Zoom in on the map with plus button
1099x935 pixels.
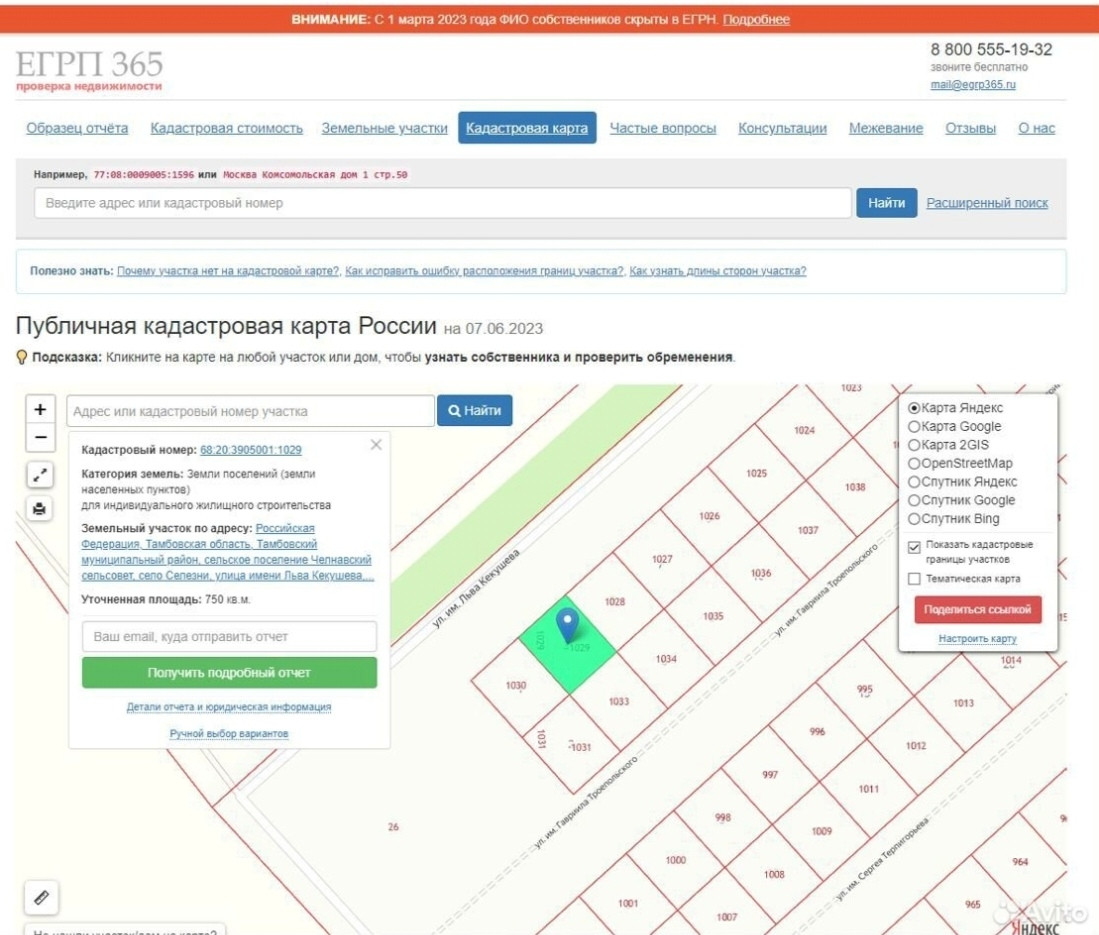pos(40,409)
